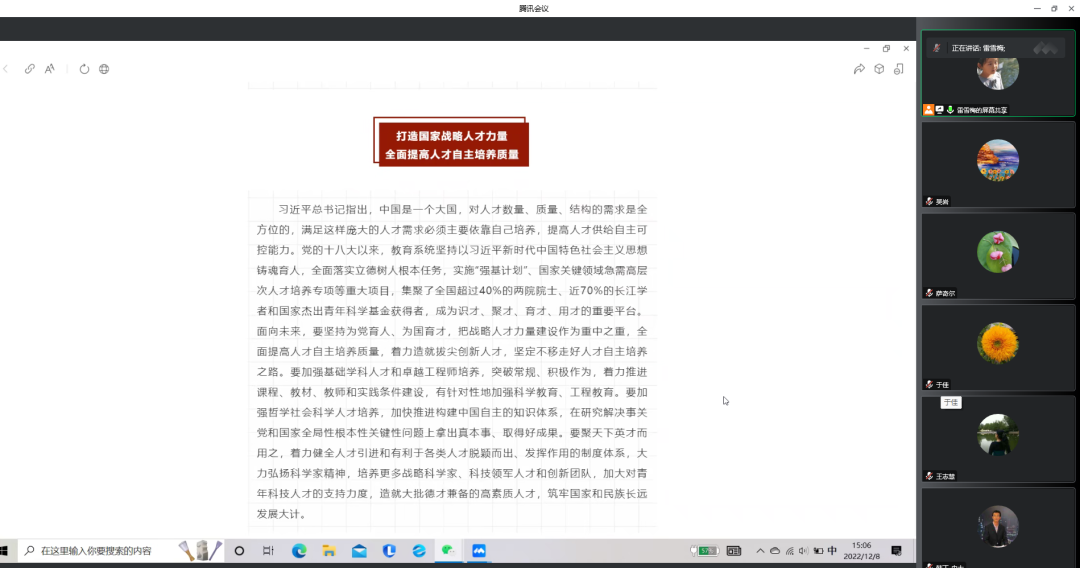Viewport: 1080px width, 568px height.
Task: Click the Windows Start button
Action: coord(5,551)
